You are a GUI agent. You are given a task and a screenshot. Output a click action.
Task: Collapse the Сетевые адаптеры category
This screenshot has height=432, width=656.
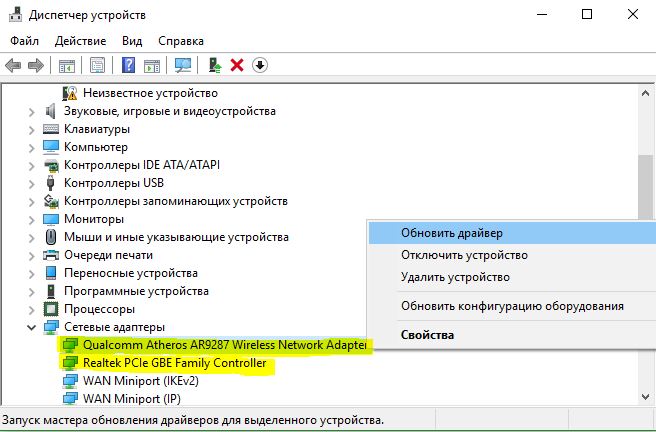coord(31,327)
